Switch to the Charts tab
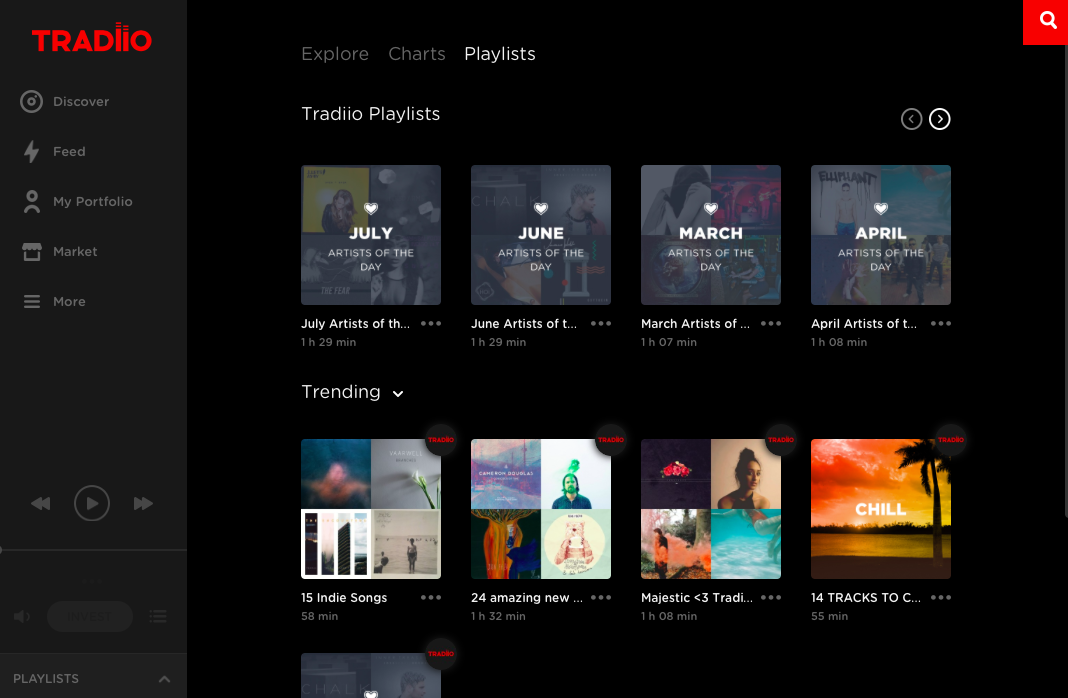 (417, 54)
